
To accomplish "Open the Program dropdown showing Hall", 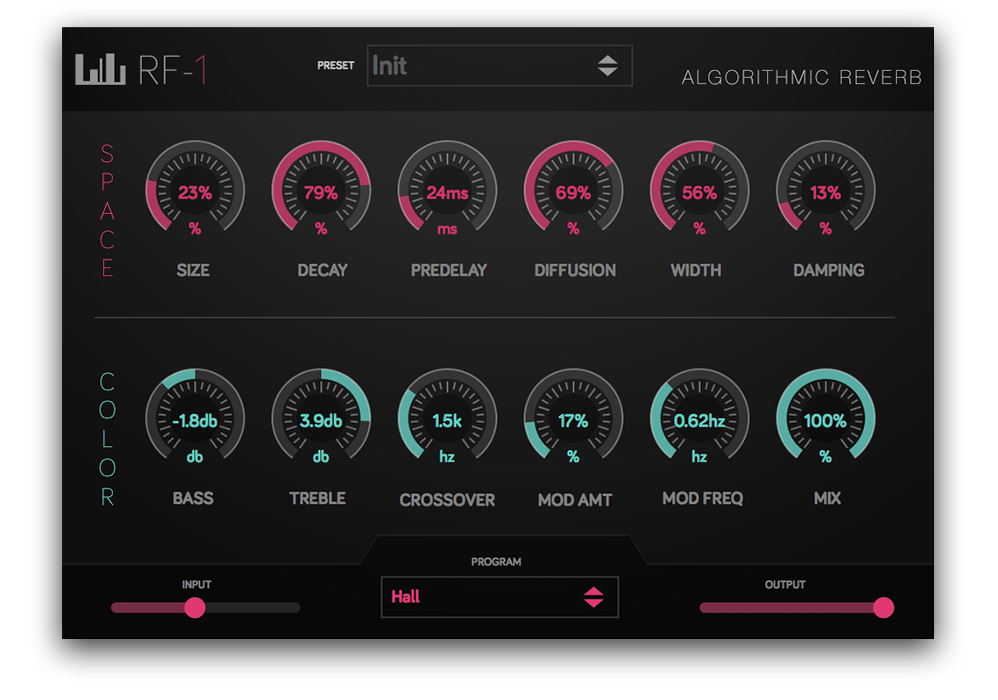I will [x=500, y=597].
